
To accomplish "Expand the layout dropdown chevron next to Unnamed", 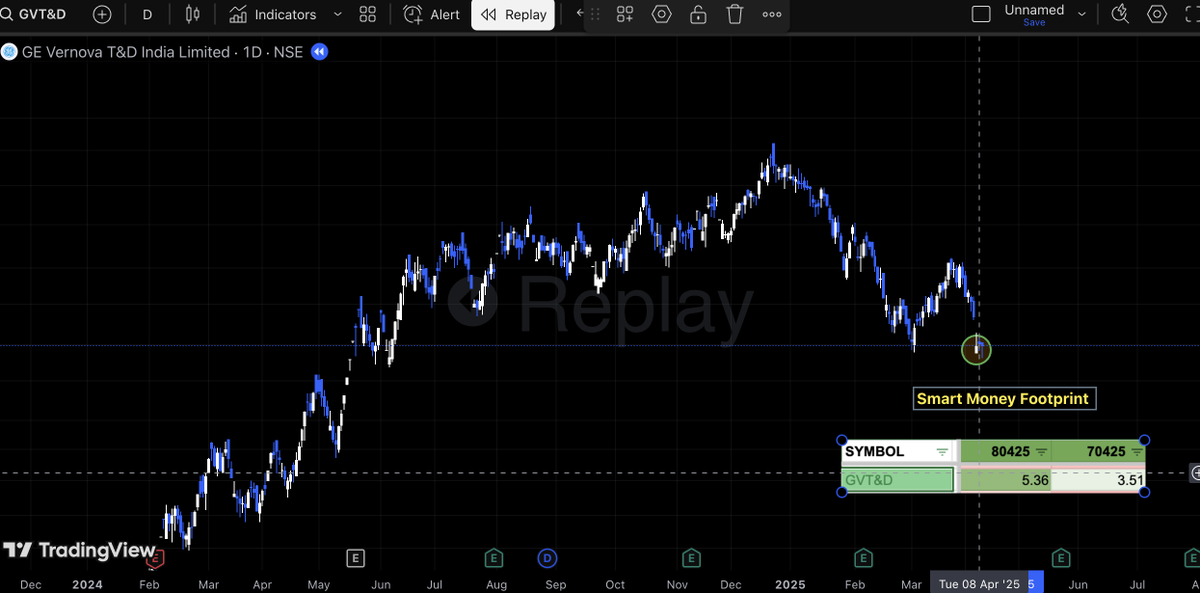I will coord(1081,14).
